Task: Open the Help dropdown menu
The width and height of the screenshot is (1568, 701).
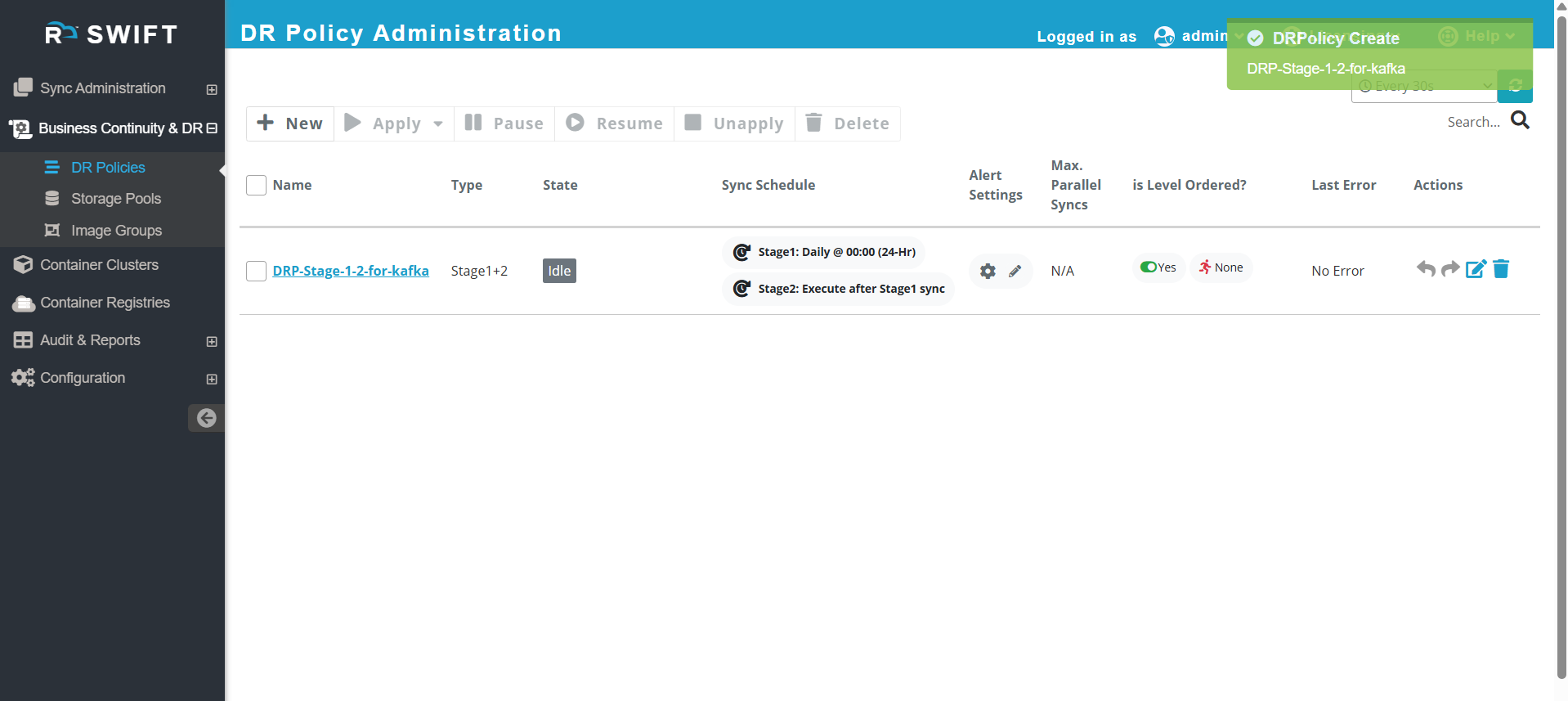Action: click(1476, 36)
